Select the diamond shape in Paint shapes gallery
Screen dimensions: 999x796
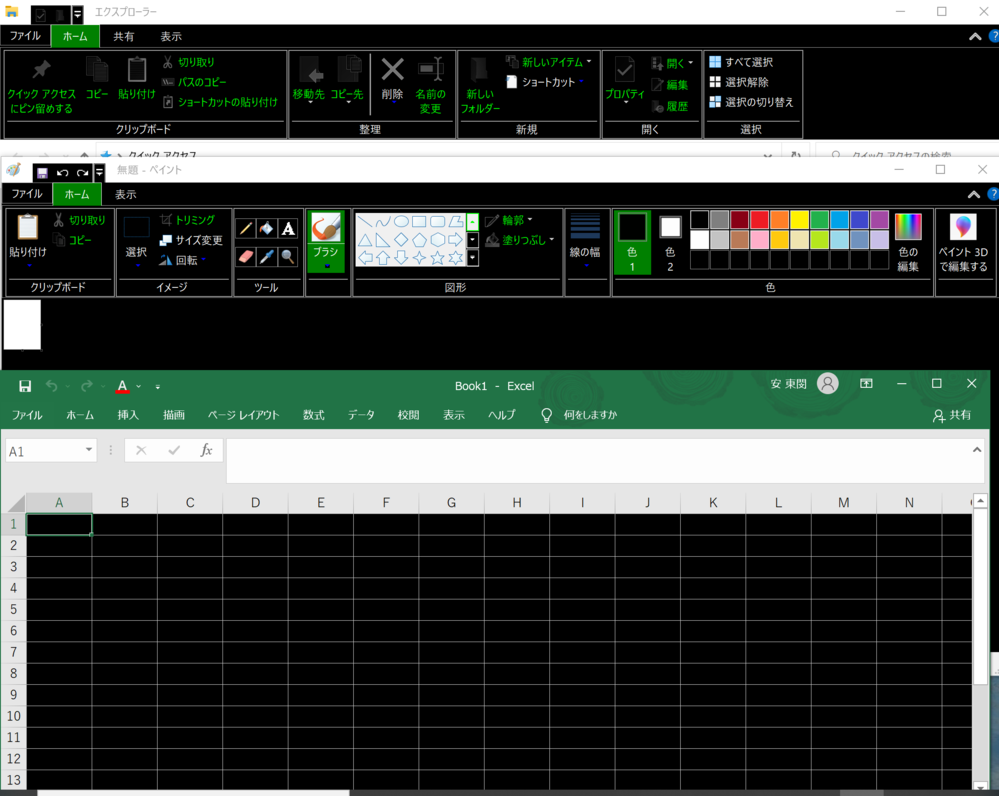401,240
